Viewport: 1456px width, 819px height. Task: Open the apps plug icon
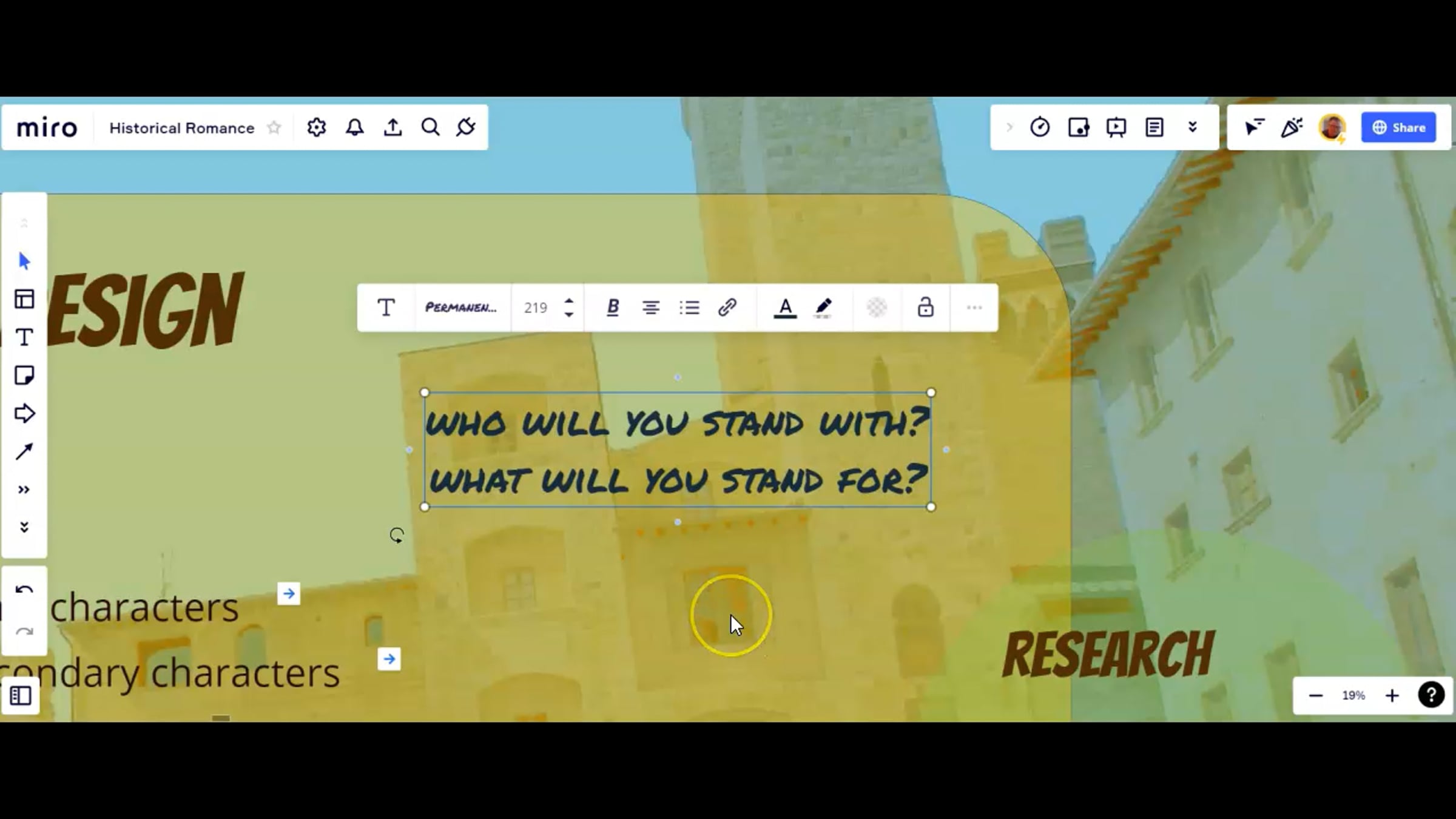[x=466, y=127]
